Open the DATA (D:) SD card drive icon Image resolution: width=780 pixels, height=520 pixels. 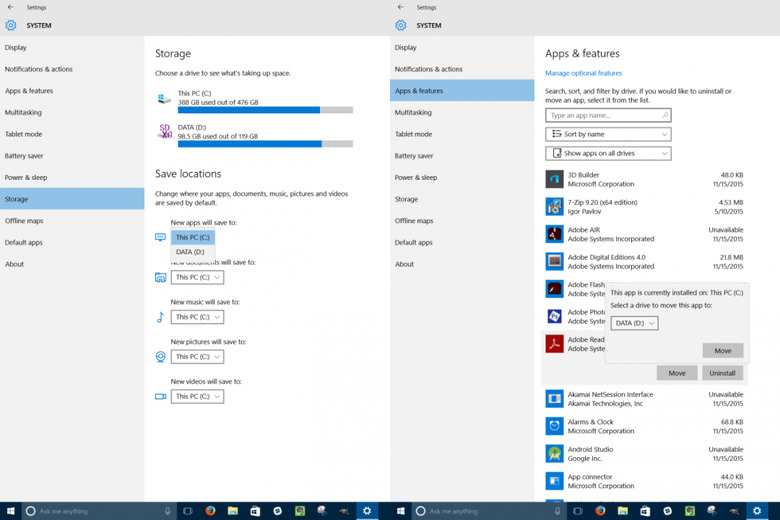click(x=165, y=131)
